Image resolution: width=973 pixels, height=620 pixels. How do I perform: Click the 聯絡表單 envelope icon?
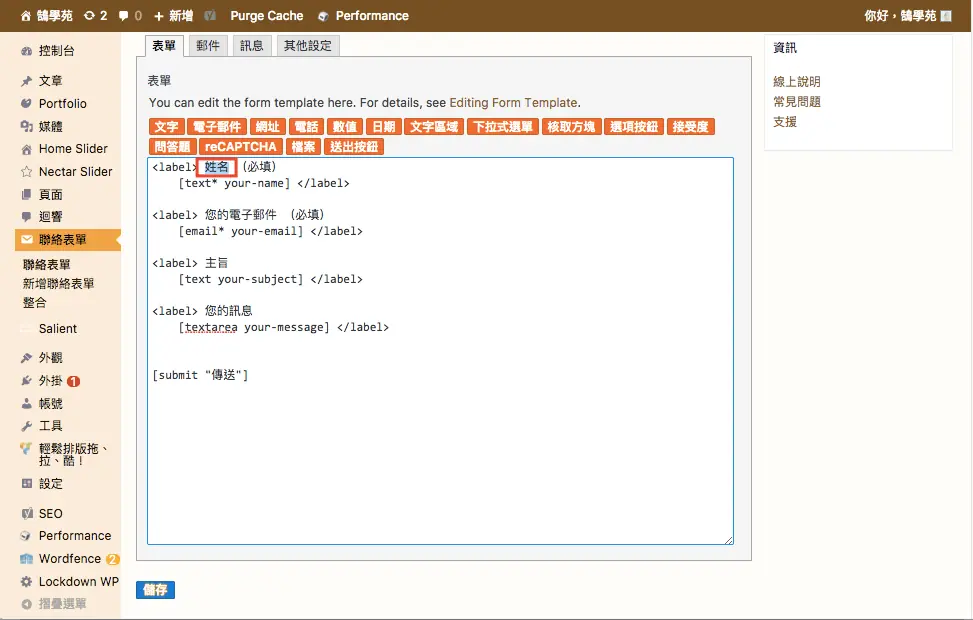click(x=27, y=240)
